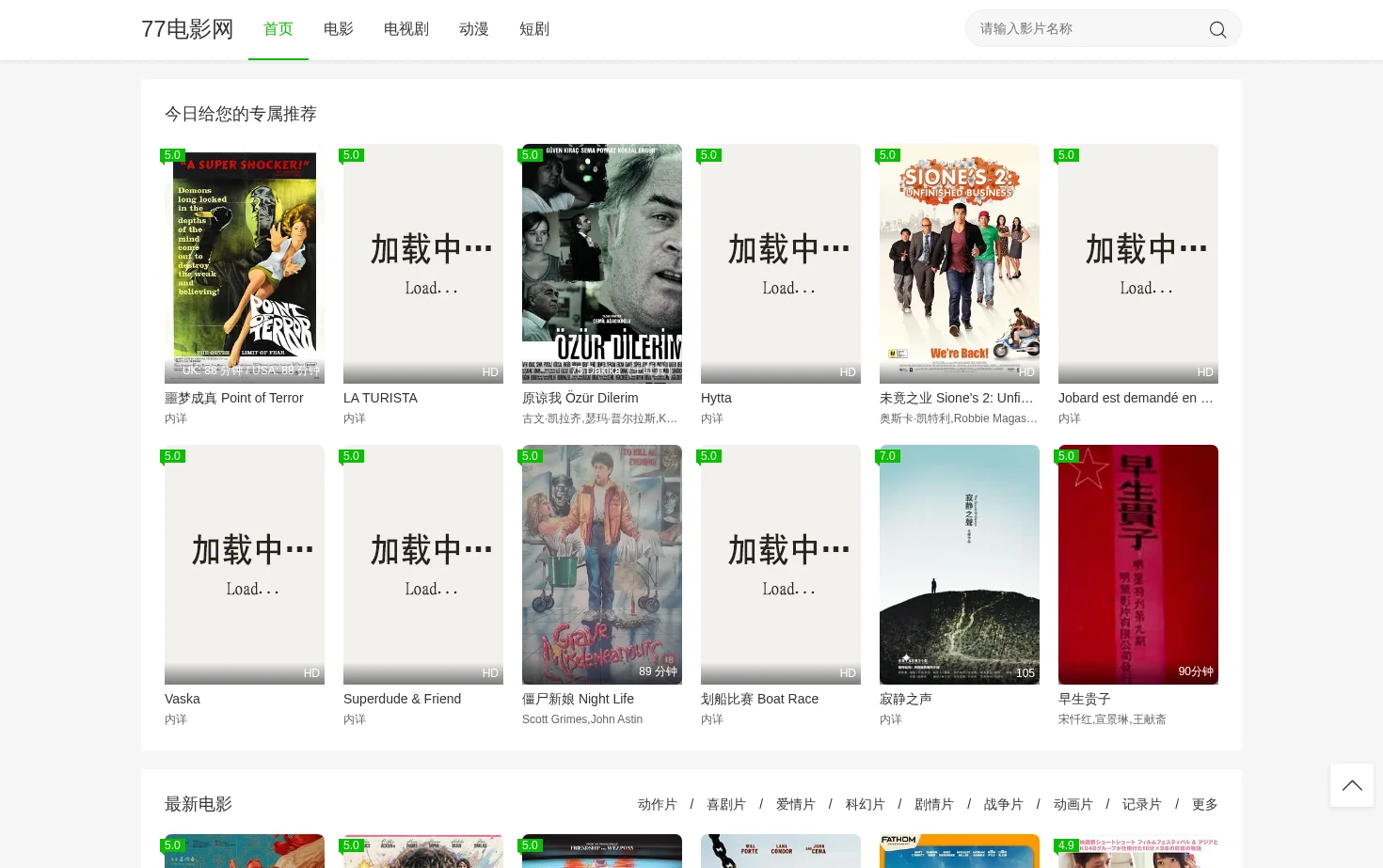This screenshot has height=868, width=1383.
Task: Filter latest movies by 科幻片
Action: [866, 804]
